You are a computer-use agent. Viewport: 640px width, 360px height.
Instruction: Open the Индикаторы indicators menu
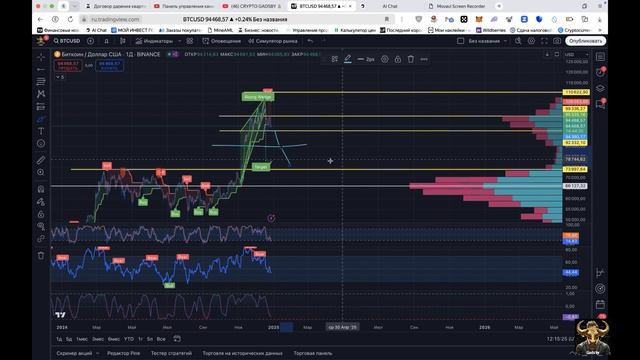(154, 41)
